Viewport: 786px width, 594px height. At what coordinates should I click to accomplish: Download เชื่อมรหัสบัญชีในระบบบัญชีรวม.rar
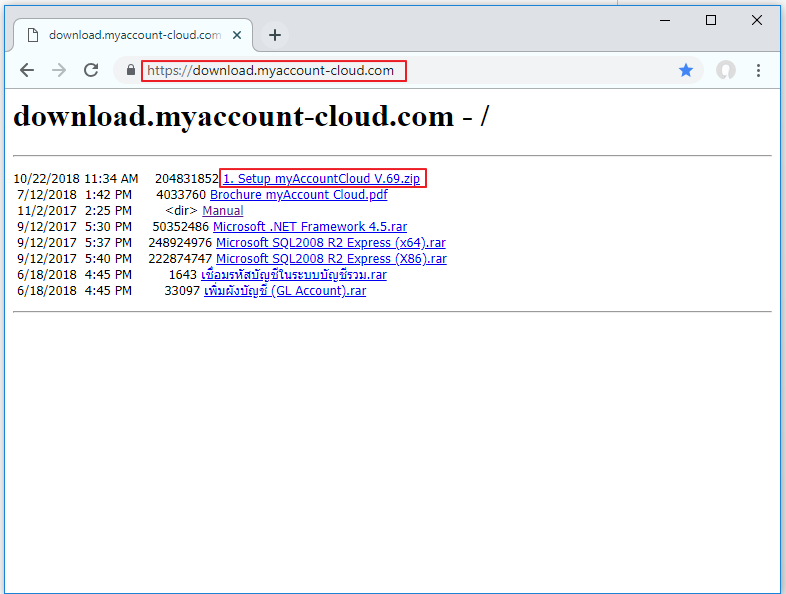coord(294,275)
